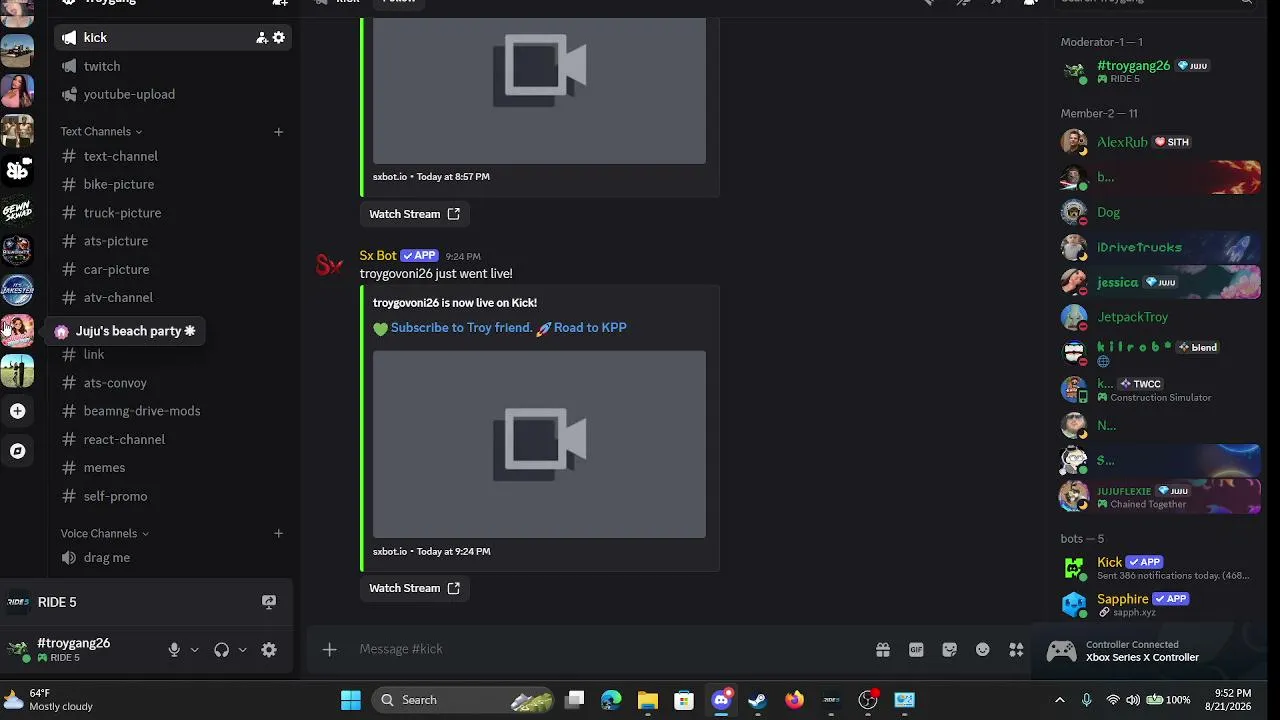
Task: Open Microsoft Edge from the taskbar
Action: [611, 700]
